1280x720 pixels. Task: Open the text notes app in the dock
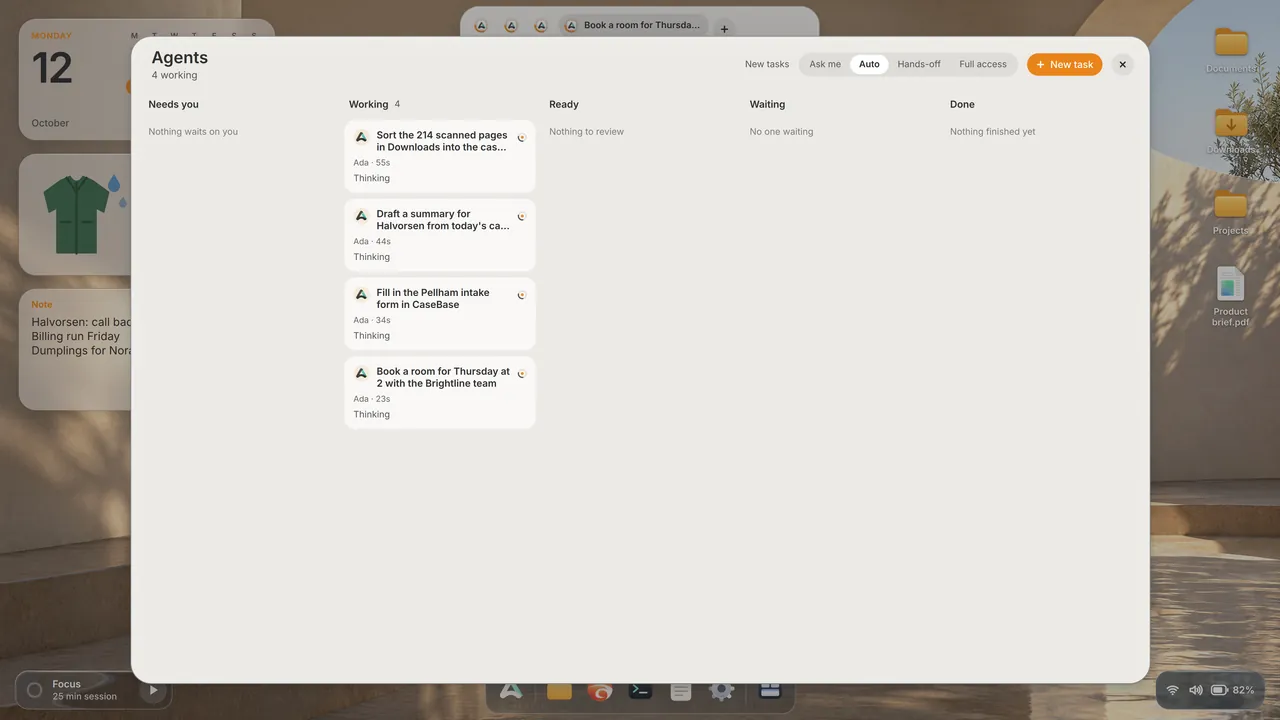681,691
